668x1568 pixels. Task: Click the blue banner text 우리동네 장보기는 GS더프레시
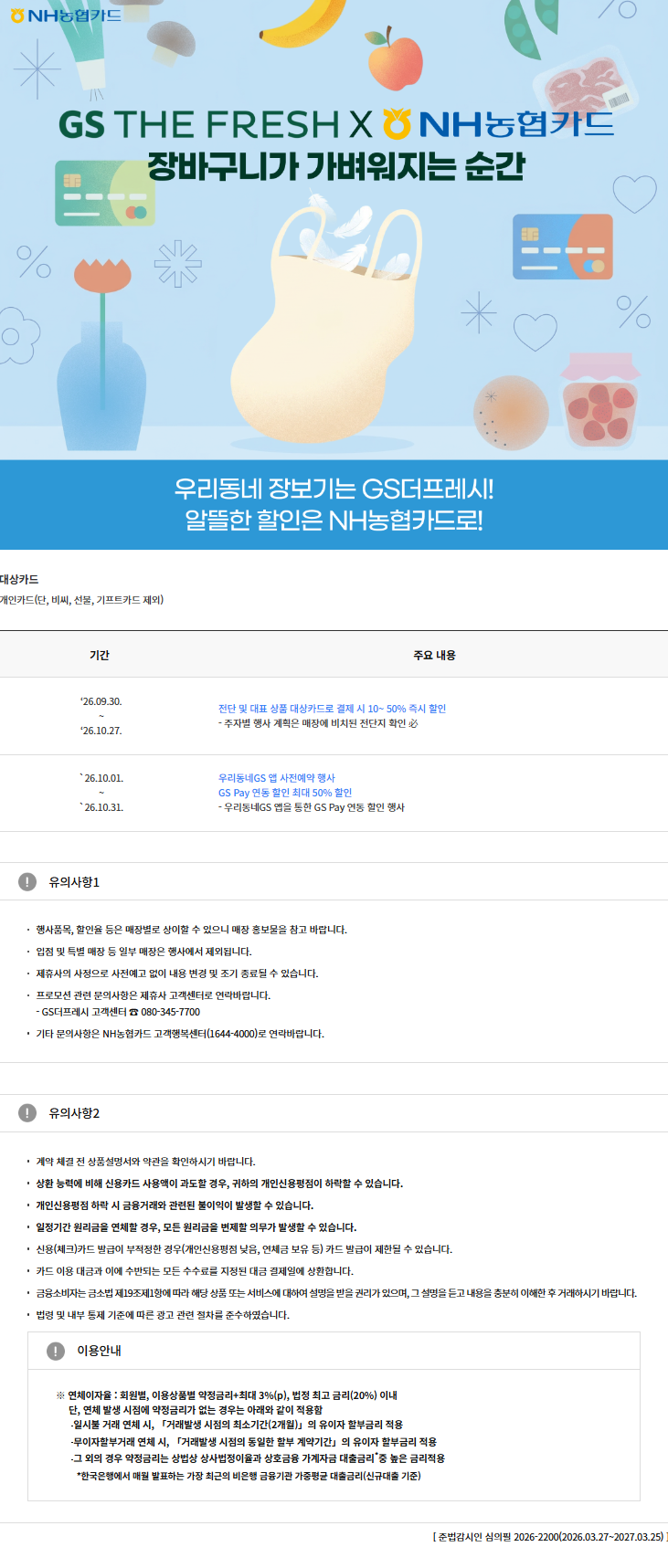pos(334,489)
